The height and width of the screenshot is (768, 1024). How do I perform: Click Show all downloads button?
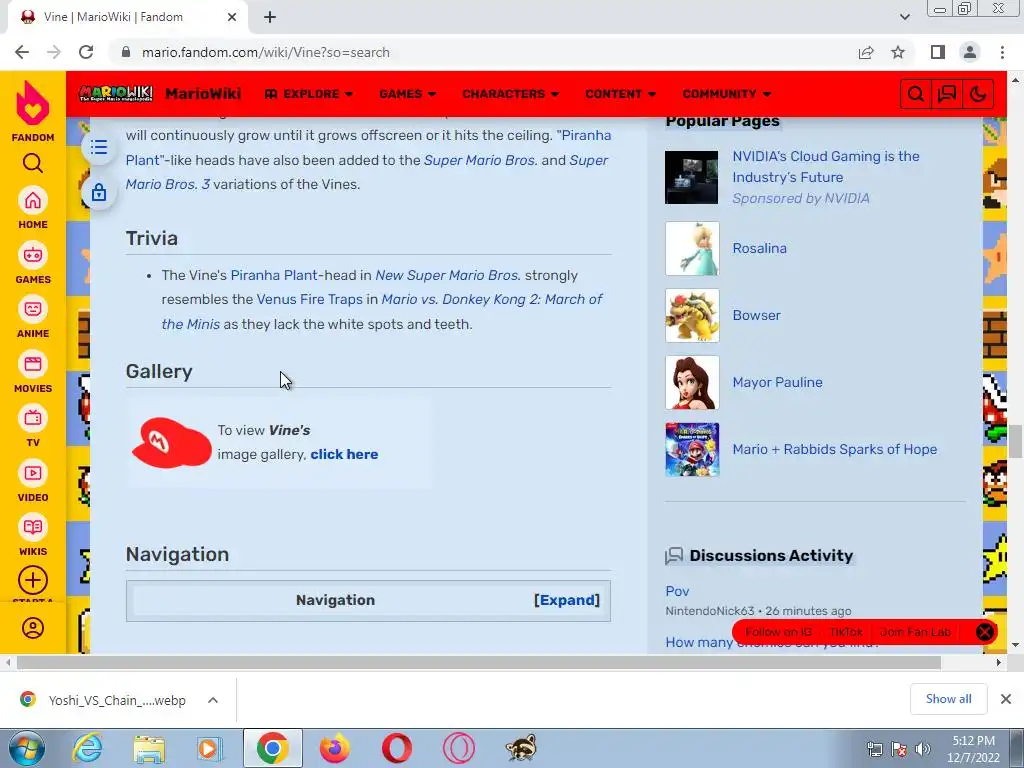pyautogui.click(x=948, y=699)
